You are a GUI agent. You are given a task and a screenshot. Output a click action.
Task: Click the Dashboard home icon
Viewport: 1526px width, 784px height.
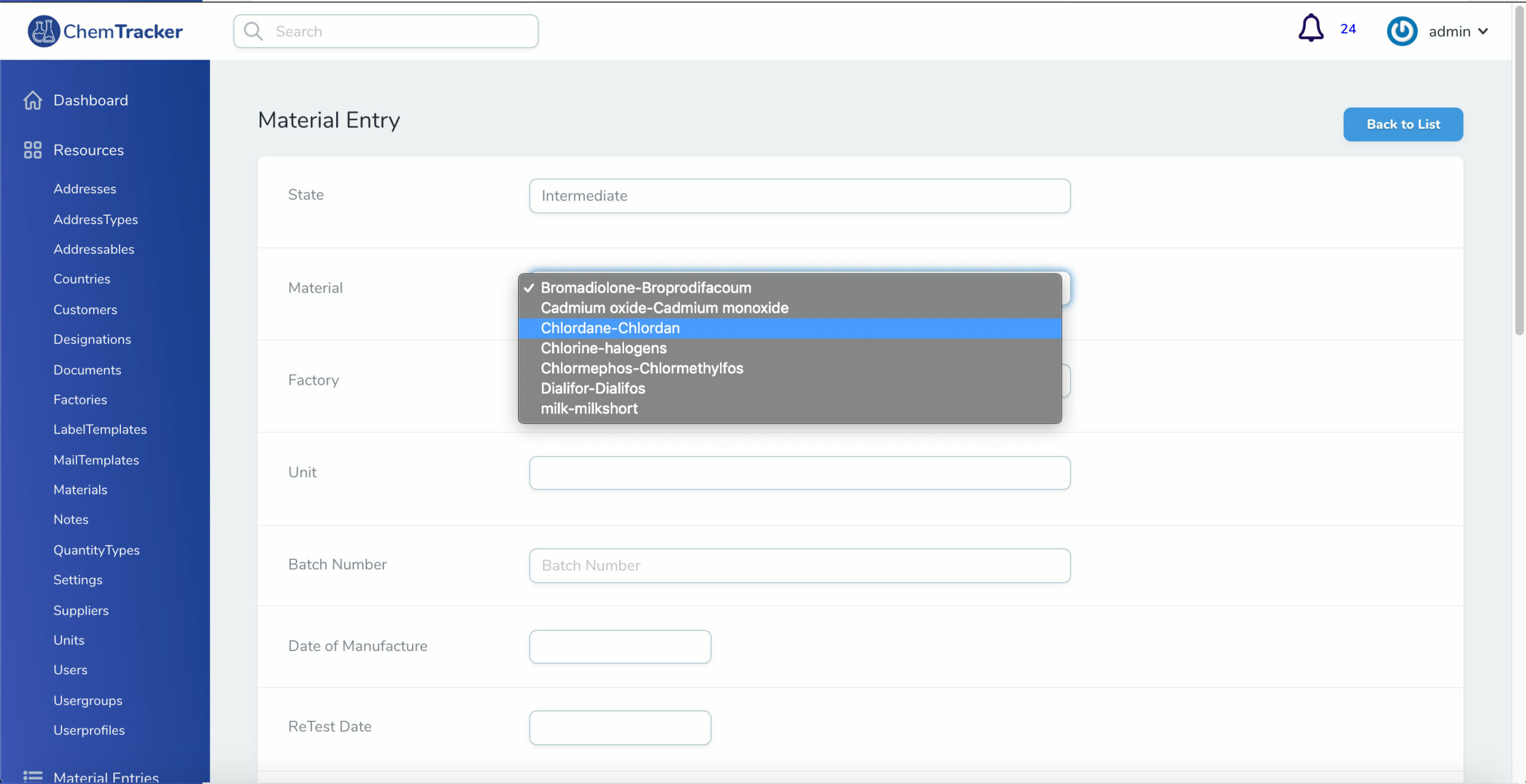tap(33, 100)
